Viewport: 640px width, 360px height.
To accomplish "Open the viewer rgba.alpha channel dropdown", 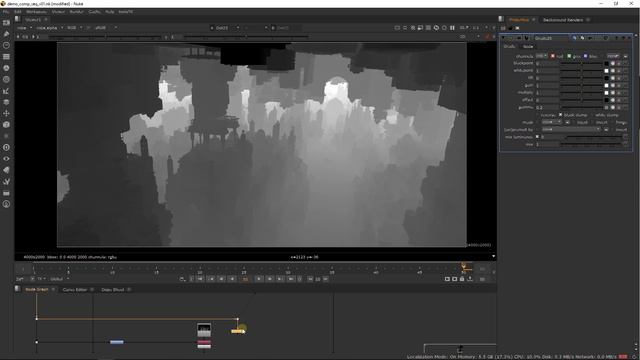I will pyautogui.click(x=50, y=28).
